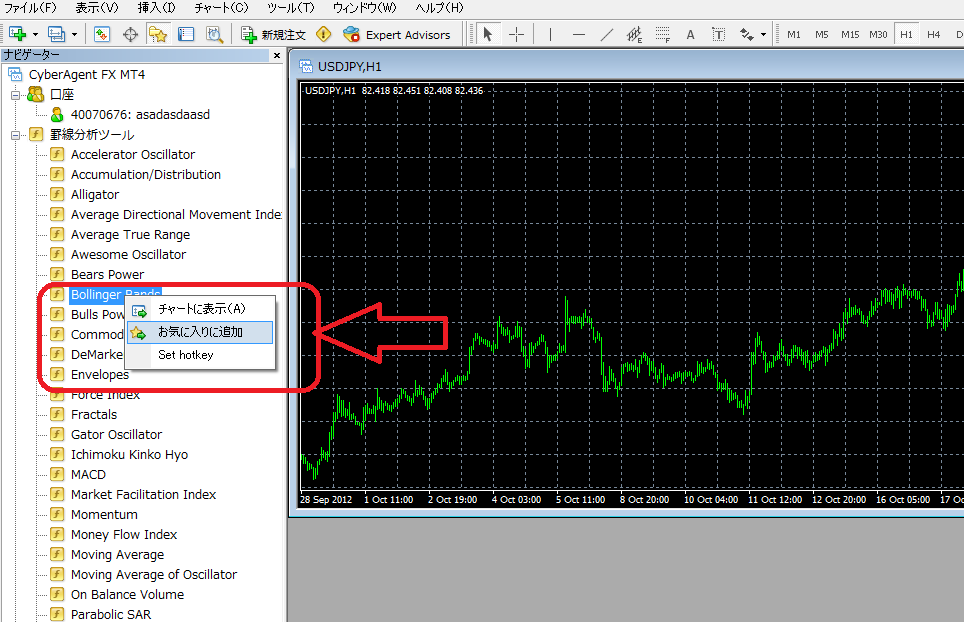The image size is (964, 622).
Task: Select the MACD indicator
Action: pos(88,474)
